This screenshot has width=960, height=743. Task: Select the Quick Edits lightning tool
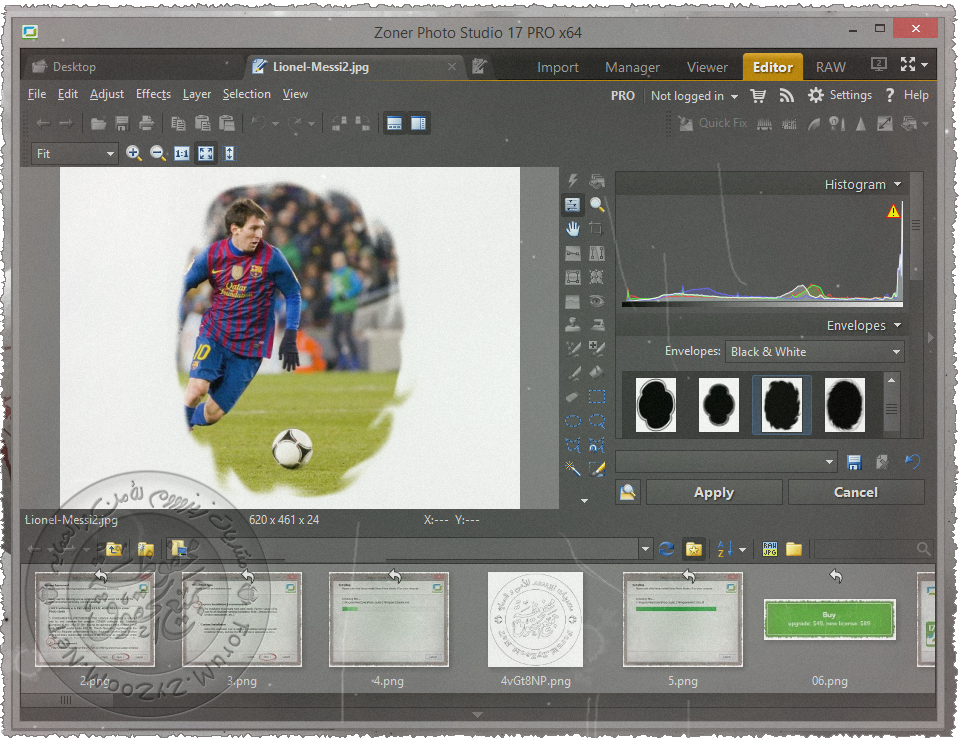(x=572, y=181)
